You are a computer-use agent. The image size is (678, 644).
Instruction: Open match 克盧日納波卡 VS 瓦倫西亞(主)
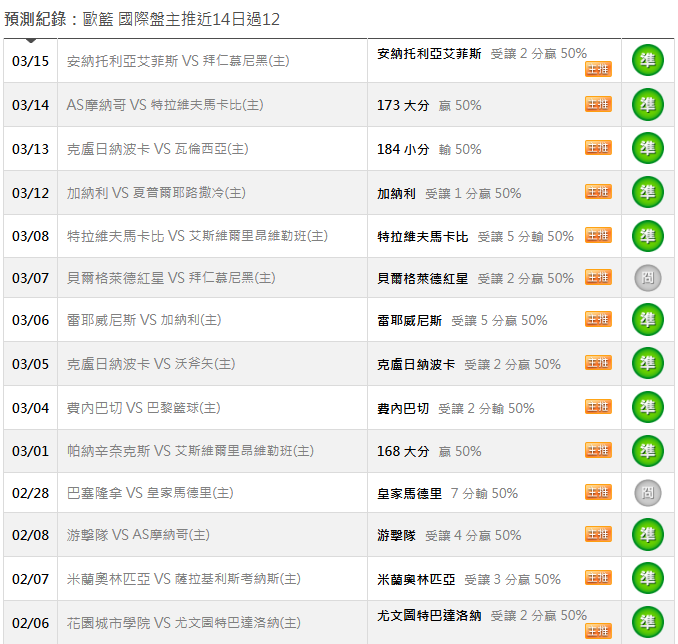pos(157,149)
